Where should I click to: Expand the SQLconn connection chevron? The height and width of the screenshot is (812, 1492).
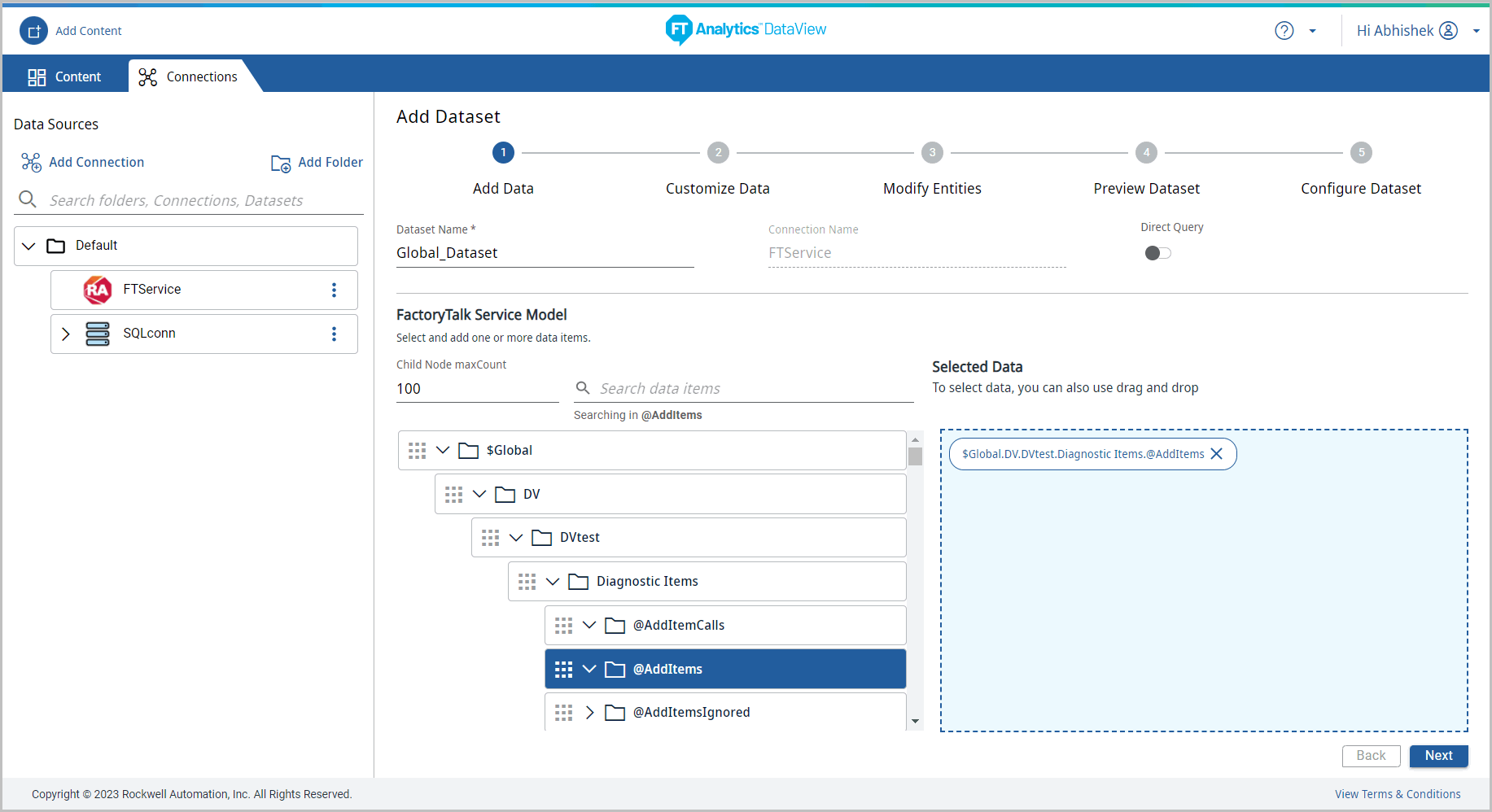click(66, 334)
